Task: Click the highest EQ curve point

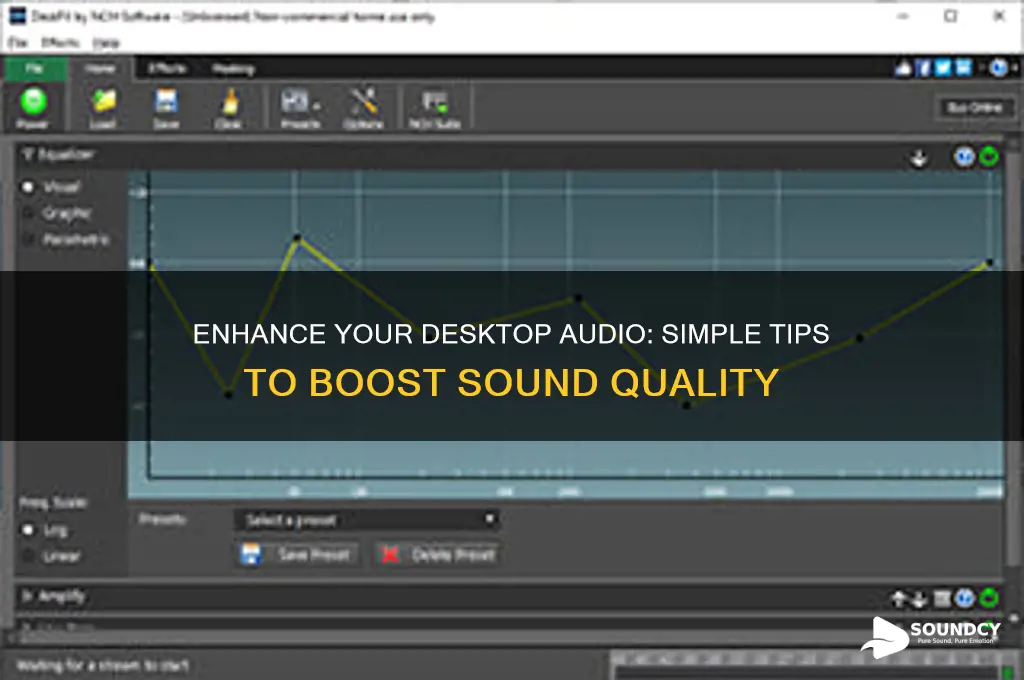Action: coord(297,238)
